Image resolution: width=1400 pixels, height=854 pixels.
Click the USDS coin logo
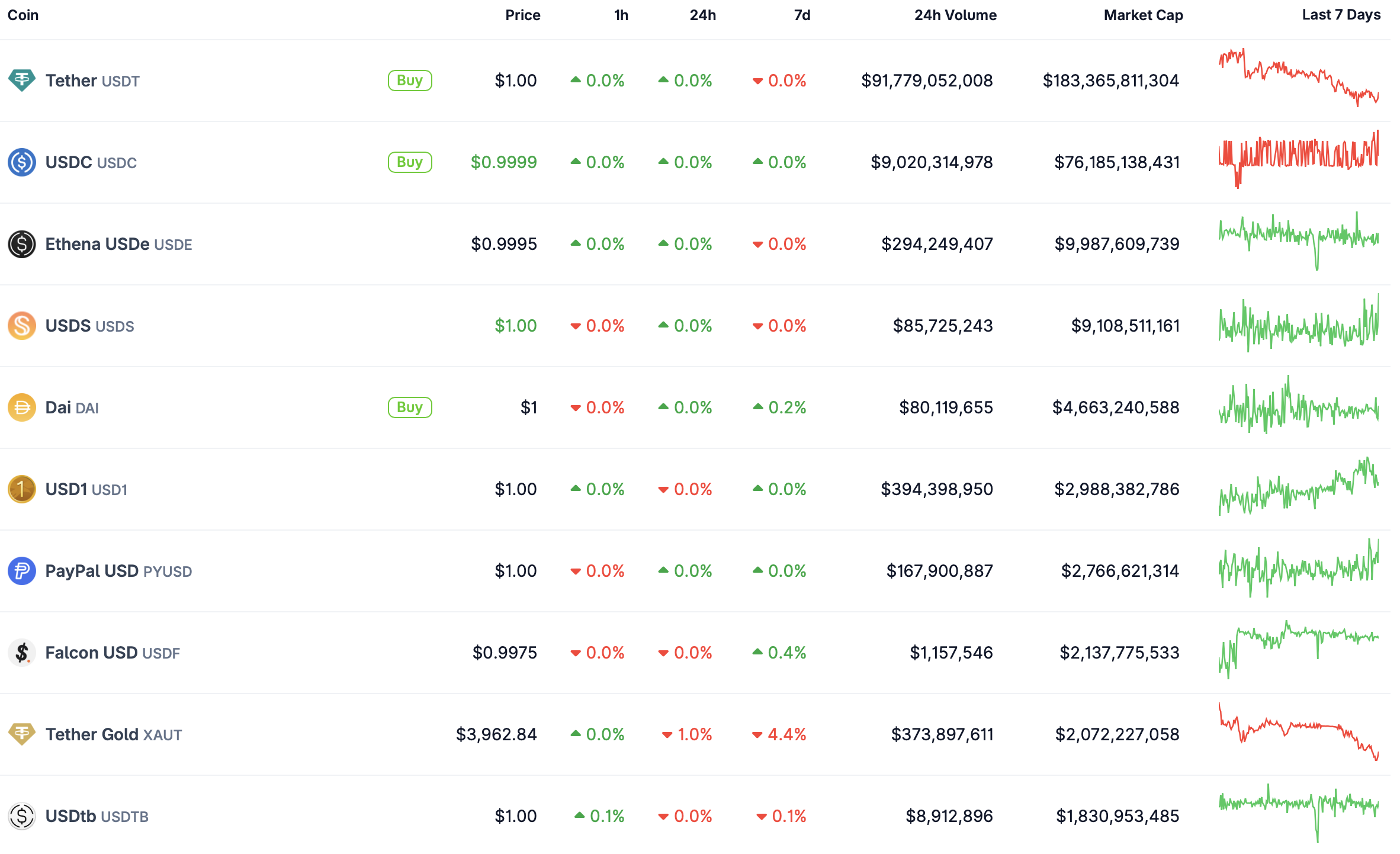pos(23,326)
